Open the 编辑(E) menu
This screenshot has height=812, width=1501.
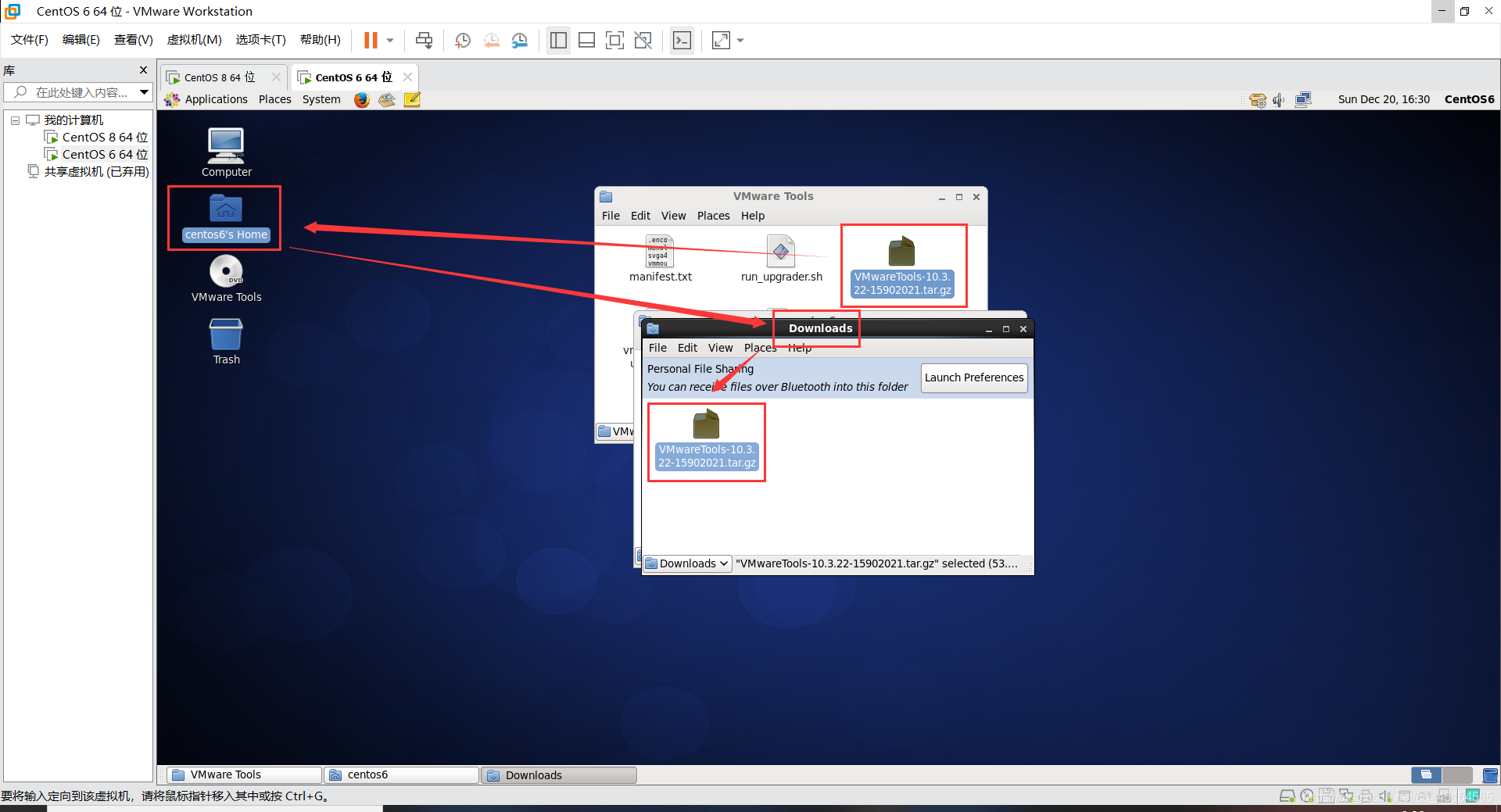pyautogui.click(x=81, y=40)
